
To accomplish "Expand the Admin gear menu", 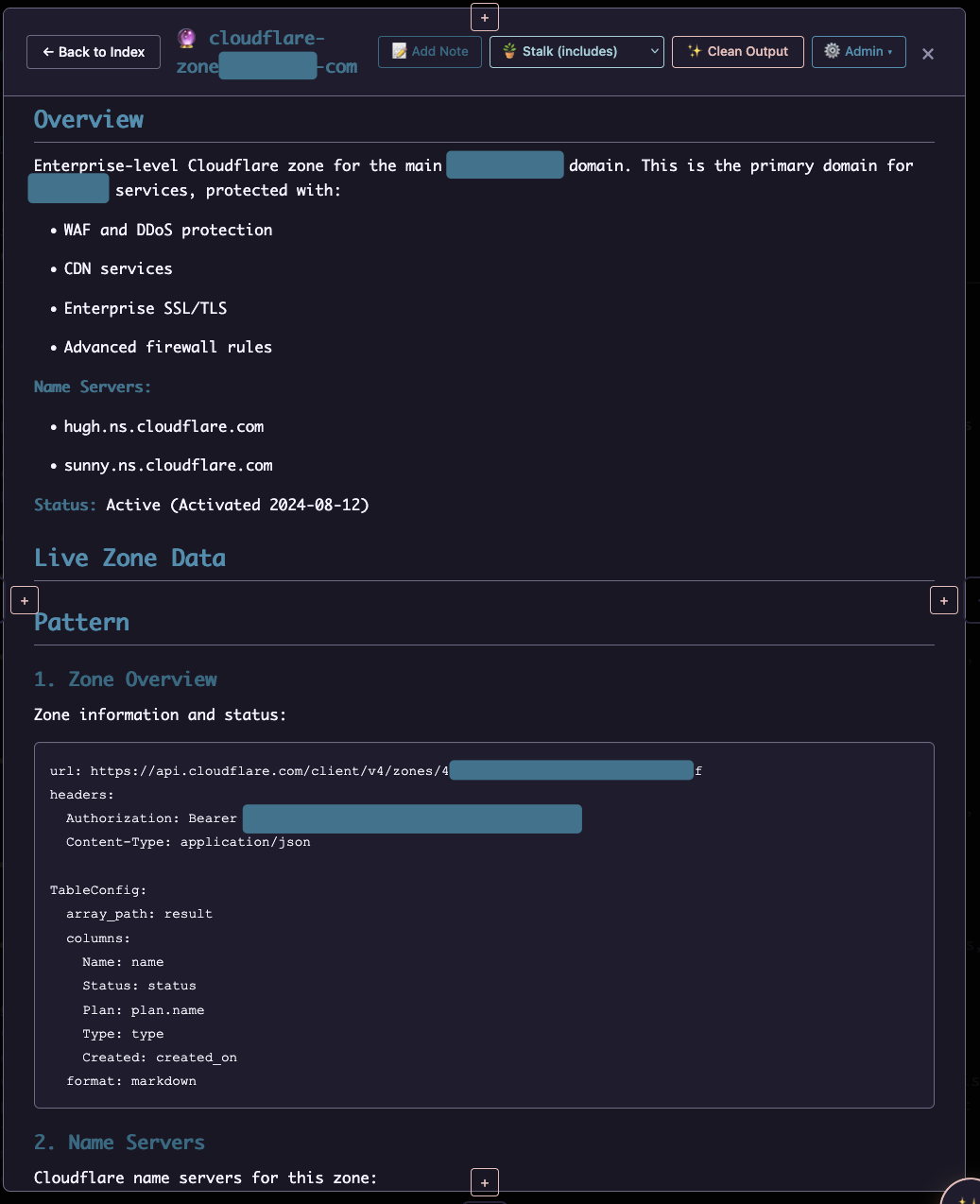I will (858, 52).
